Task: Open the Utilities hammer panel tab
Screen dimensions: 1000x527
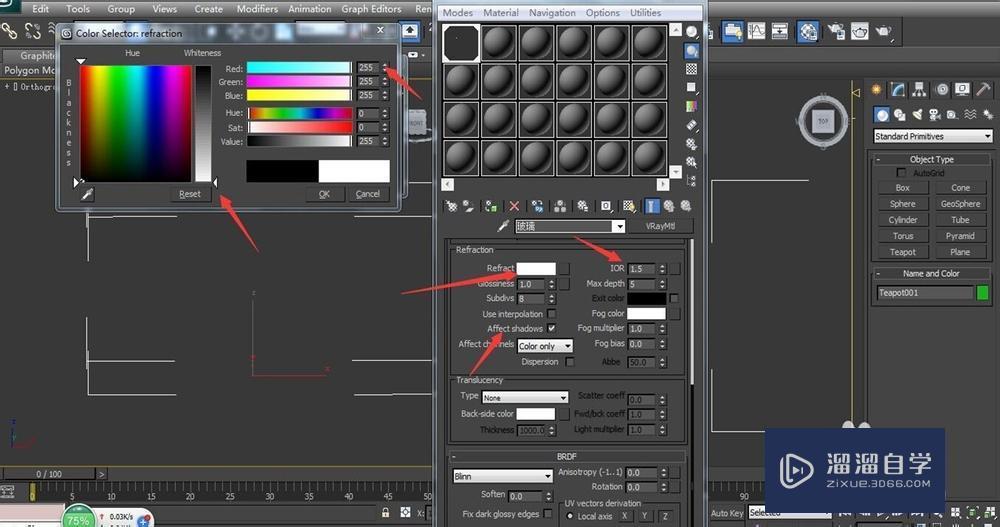Action: pos(984,89)
